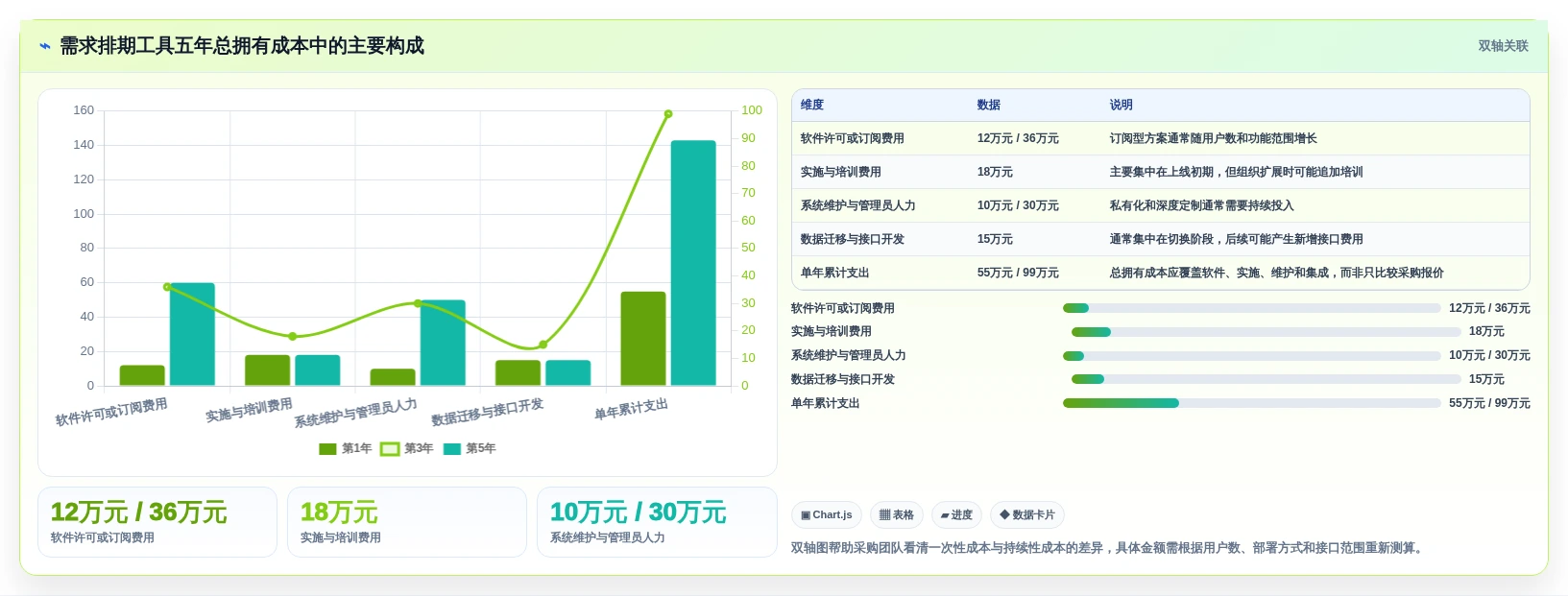1568x596 pixels.
Task: Click table value 18万元
Action: coord(995,172)
